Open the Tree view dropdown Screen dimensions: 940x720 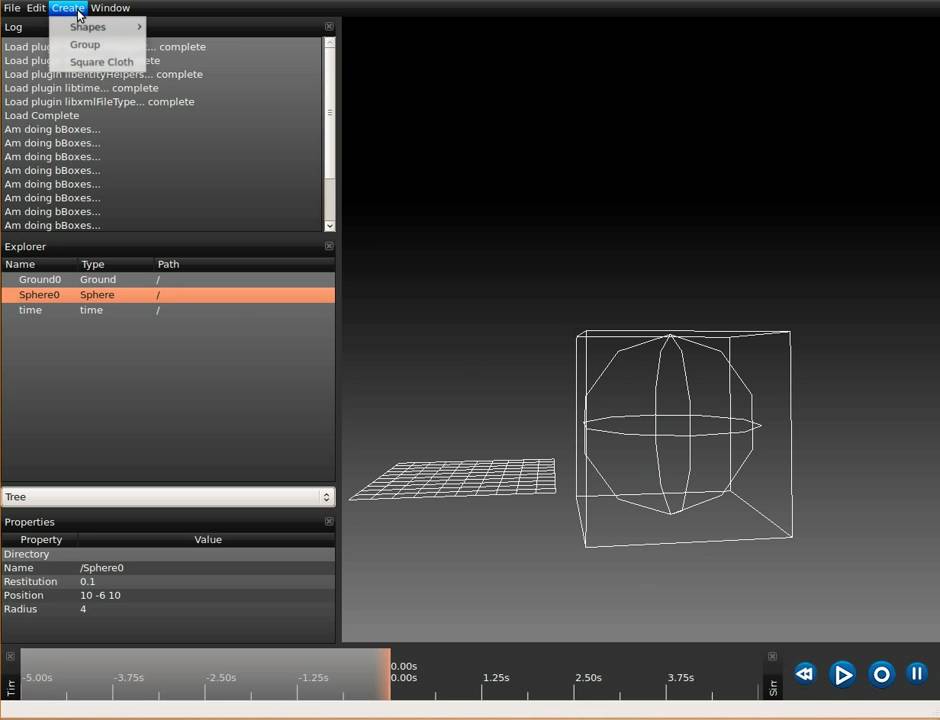coord(168,497)
